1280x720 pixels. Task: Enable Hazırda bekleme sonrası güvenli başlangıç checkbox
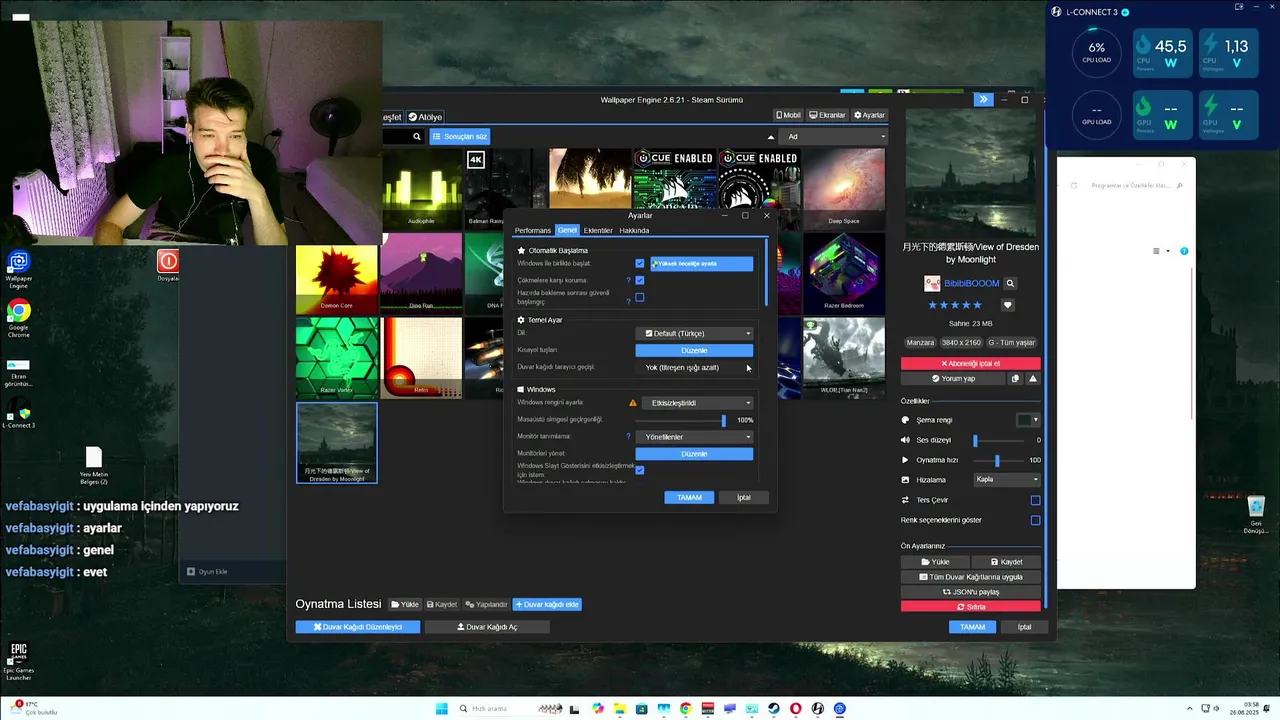coord(640,297)
